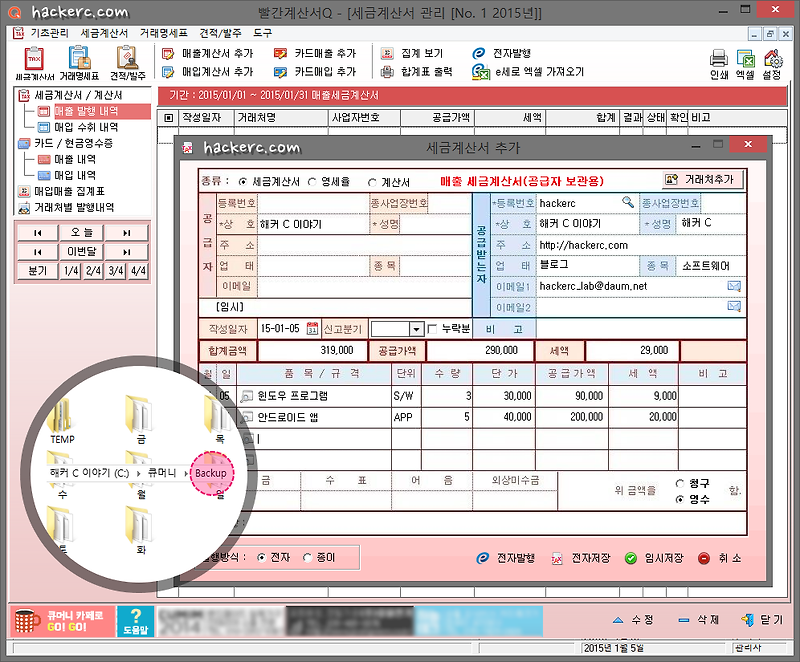Select the 청구 radio button
Viewport: 800px width, 662px height.
click(679, 483)
